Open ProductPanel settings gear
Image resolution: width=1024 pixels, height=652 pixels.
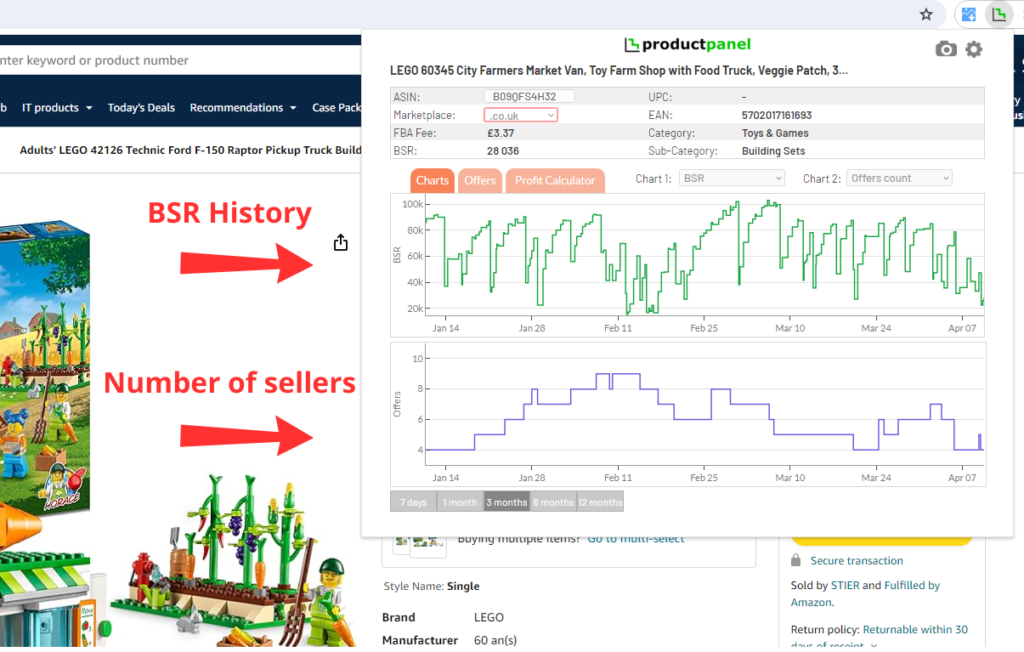pyautogui.click(x=973, y=49)
